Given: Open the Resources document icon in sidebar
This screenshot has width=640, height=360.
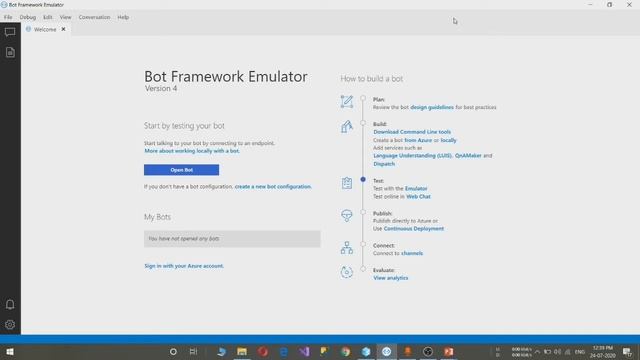Looking at the screenshot, I should (10, 52).
